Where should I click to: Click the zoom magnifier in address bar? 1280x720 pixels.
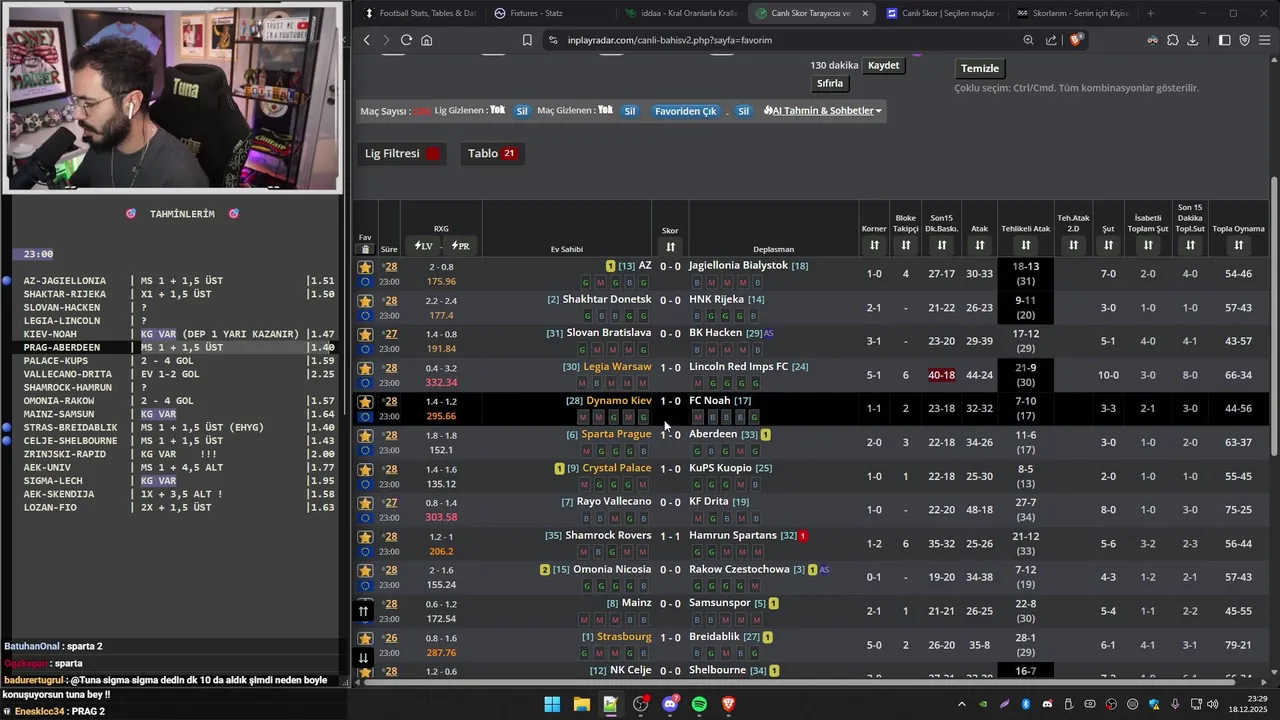(x=1028, y=40)
